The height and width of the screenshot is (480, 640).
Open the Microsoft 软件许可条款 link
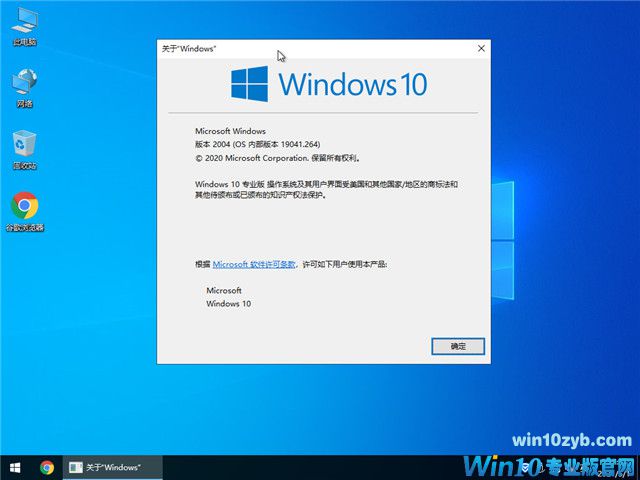268,264
